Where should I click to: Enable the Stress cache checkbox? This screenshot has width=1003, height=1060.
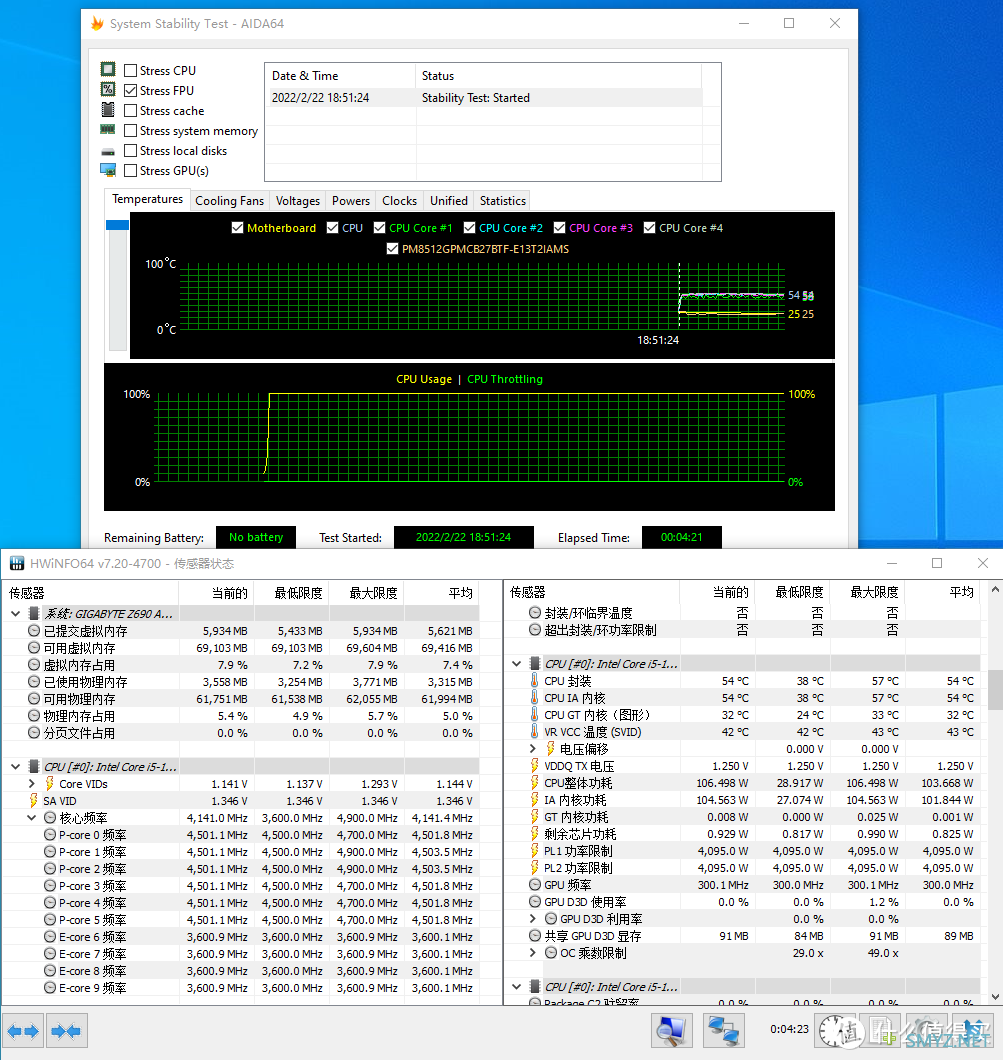131,110
